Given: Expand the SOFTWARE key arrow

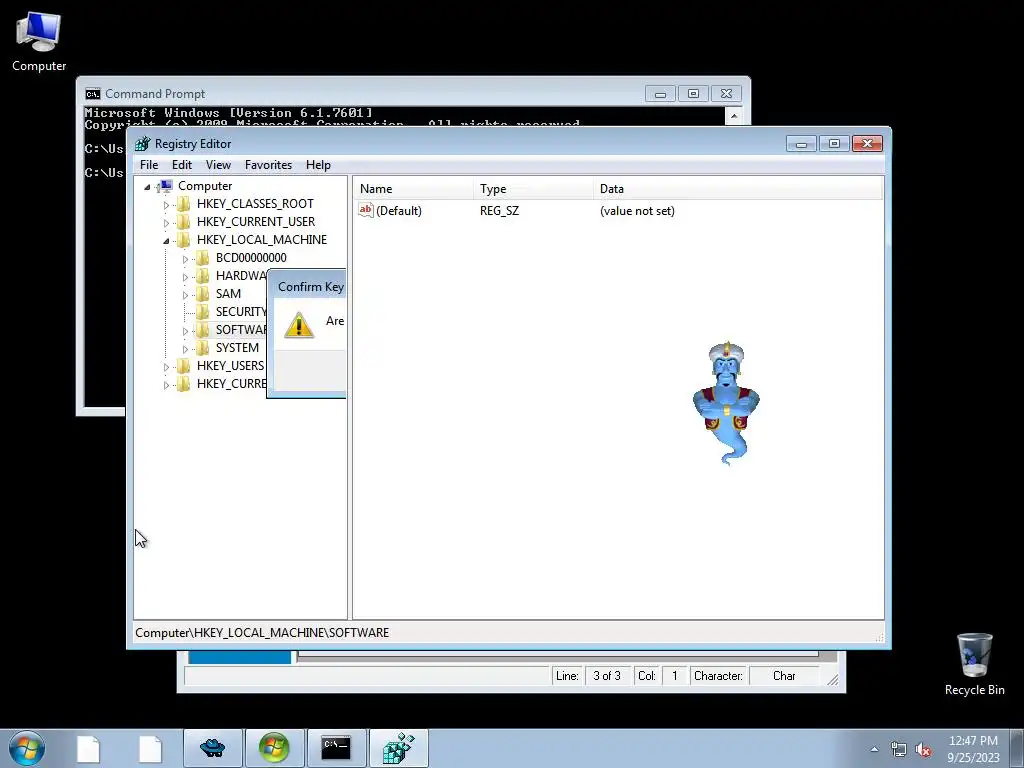Looking at the screenshot, I should tap(185, 331).
